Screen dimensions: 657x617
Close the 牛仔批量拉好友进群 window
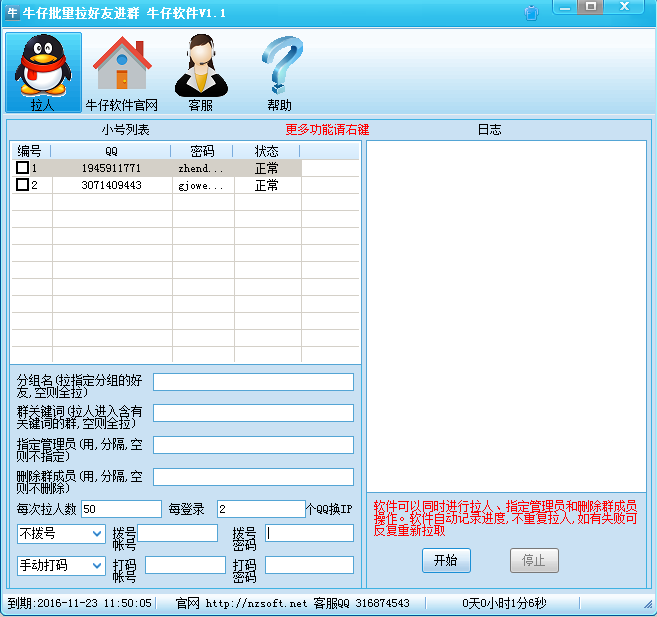point(624,7)
